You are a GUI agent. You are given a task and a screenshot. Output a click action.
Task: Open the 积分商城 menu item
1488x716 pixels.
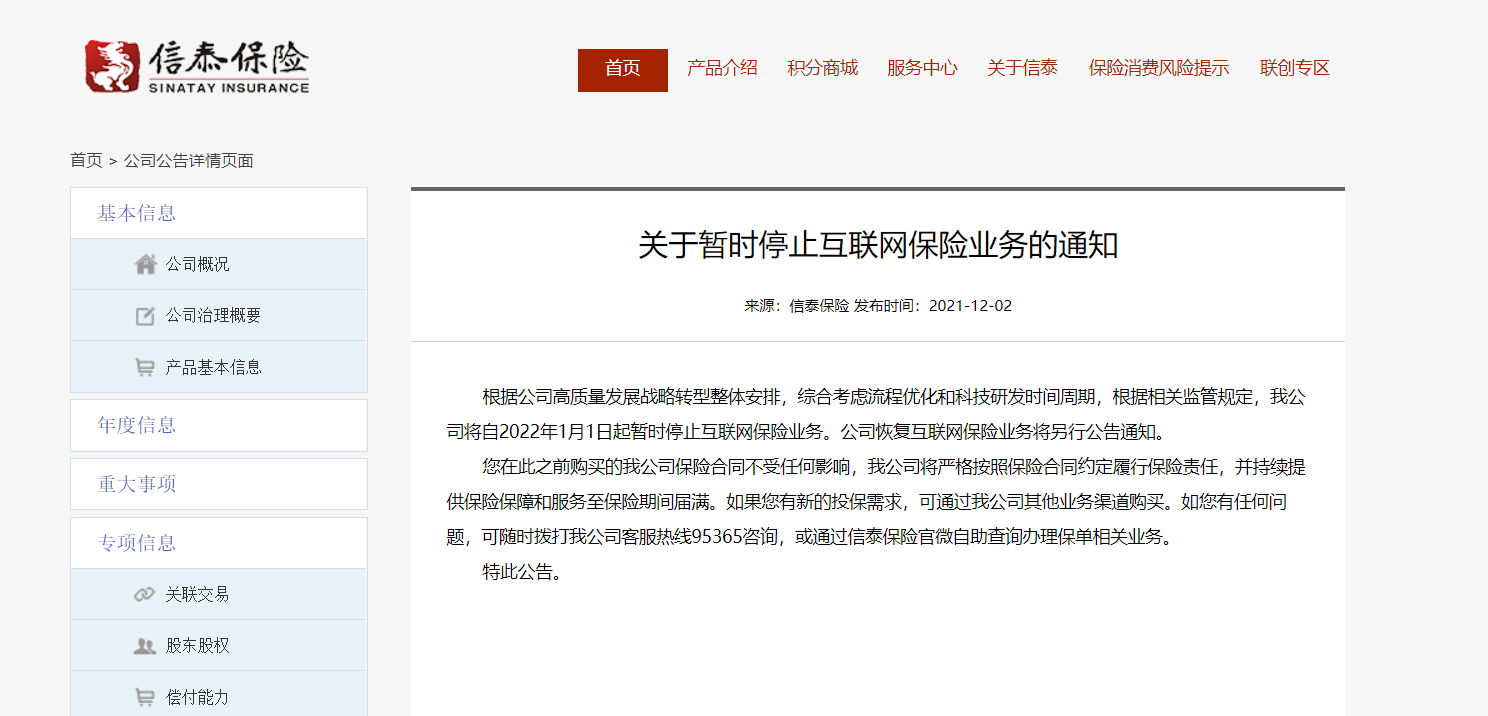pos(822,68)
